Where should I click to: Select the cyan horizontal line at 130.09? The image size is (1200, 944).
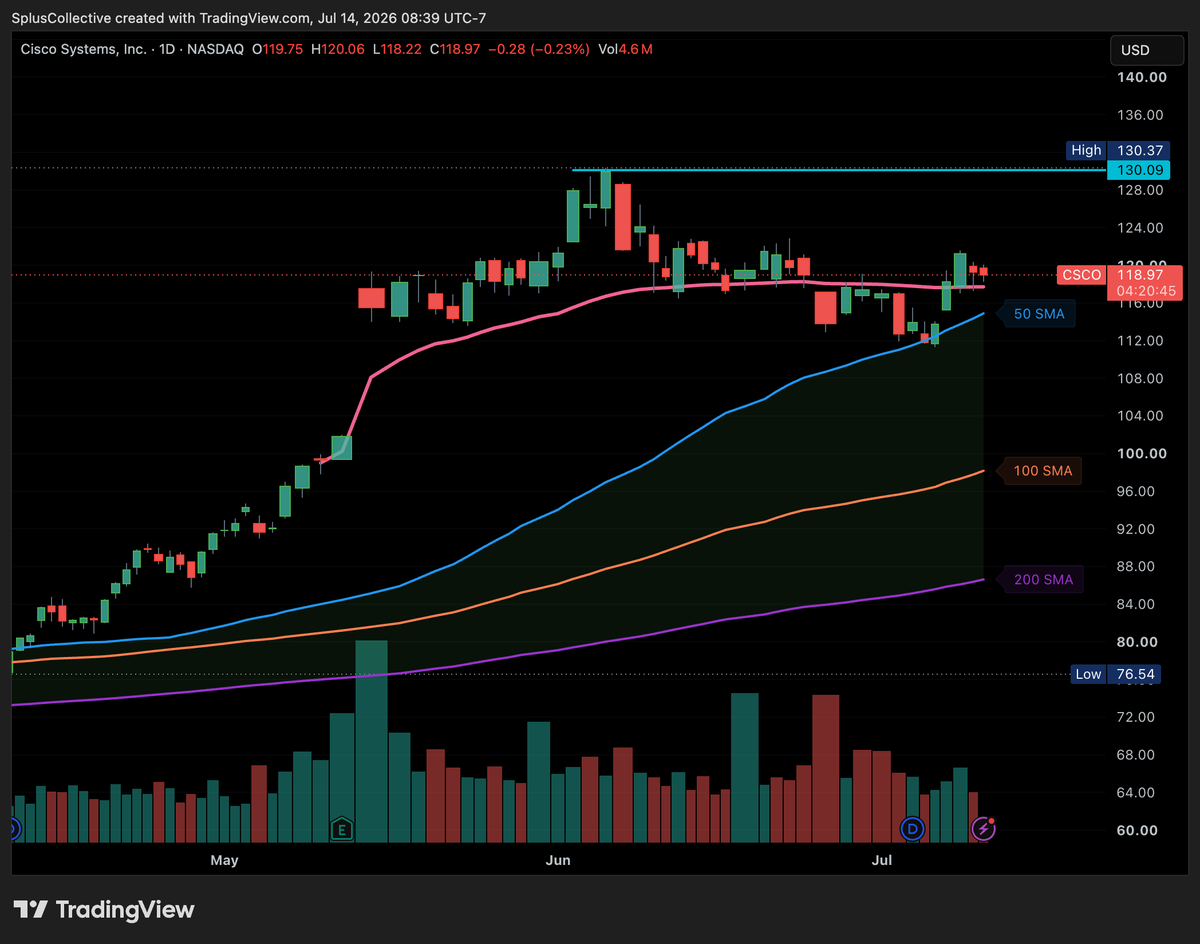840,170
